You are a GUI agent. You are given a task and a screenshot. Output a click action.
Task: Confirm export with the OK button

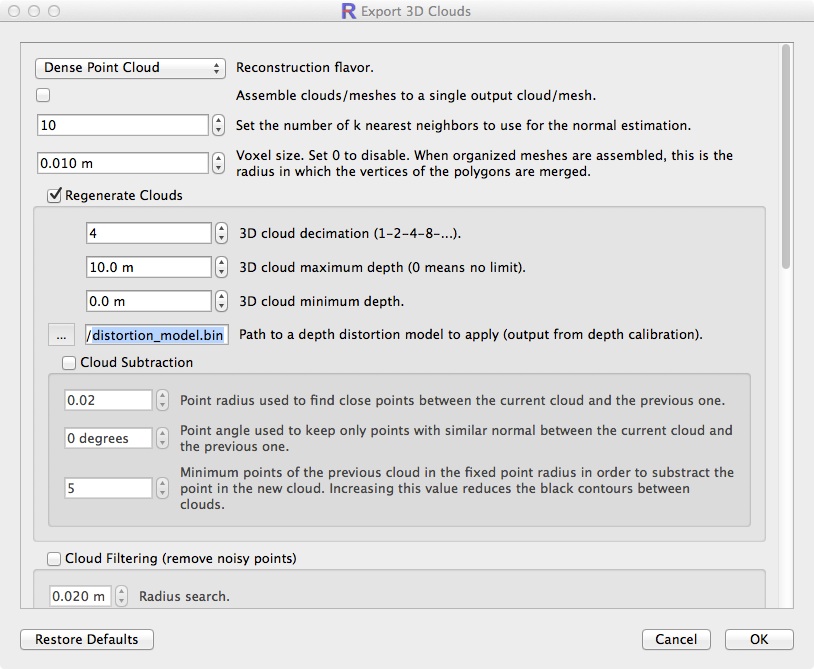(759, 640)
